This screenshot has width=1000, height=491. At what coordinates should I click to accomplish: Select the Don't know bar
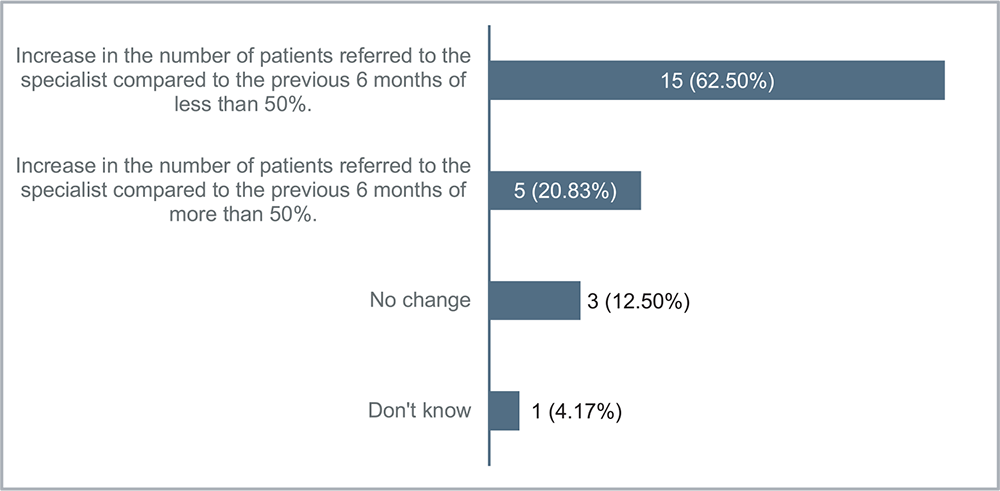(x=505, y=410)
